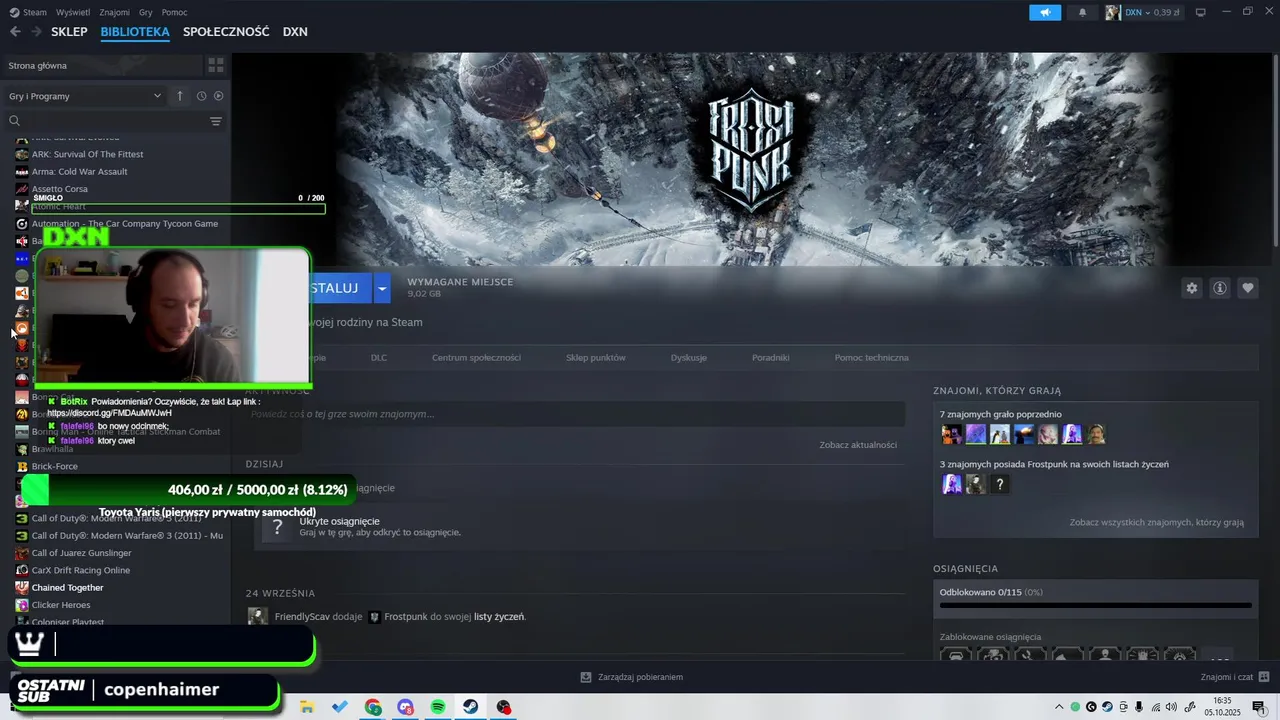
Task: Open Pomoc techniczna tab
Action: 872,357
